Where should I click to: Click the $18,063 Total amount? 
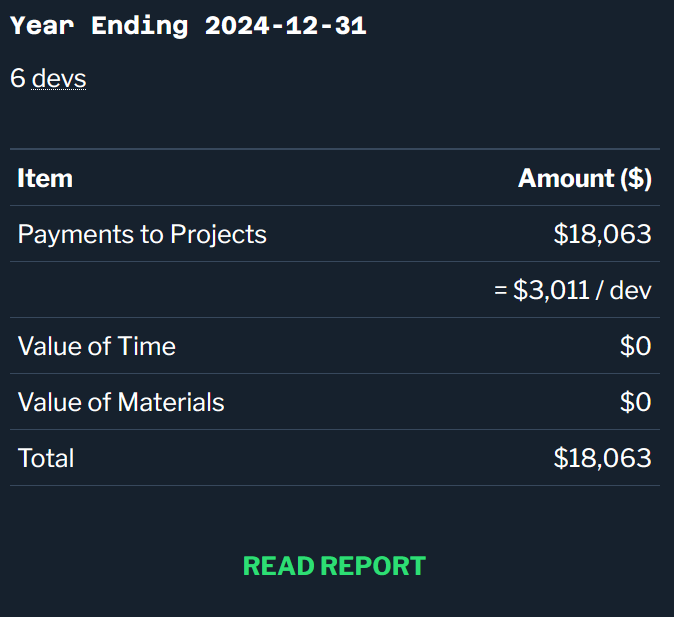(602, 458)
